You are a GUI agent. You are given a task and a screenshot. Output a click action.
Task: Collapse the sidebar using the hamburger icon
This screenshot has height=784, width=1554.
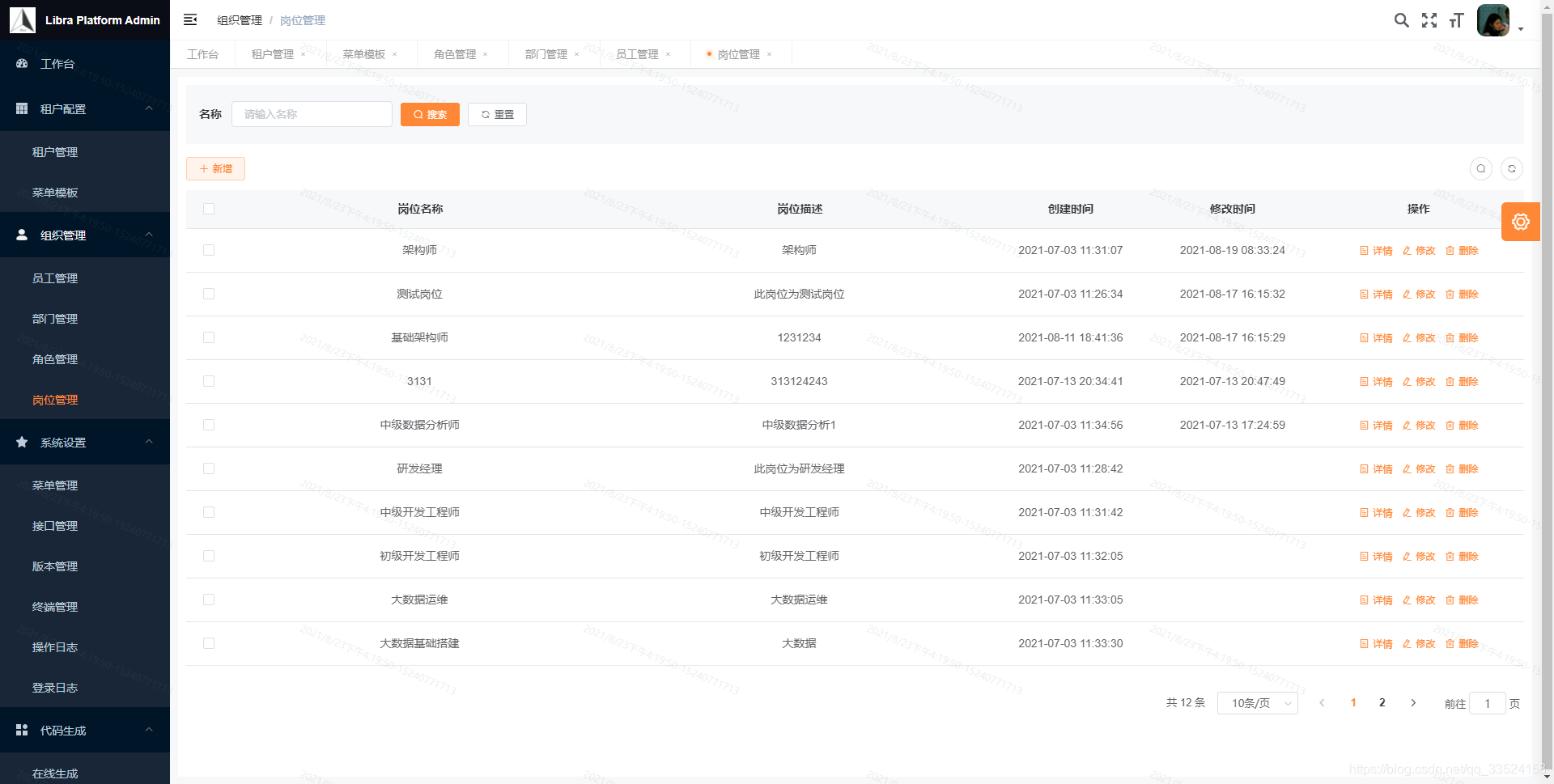tap(190, 19)
